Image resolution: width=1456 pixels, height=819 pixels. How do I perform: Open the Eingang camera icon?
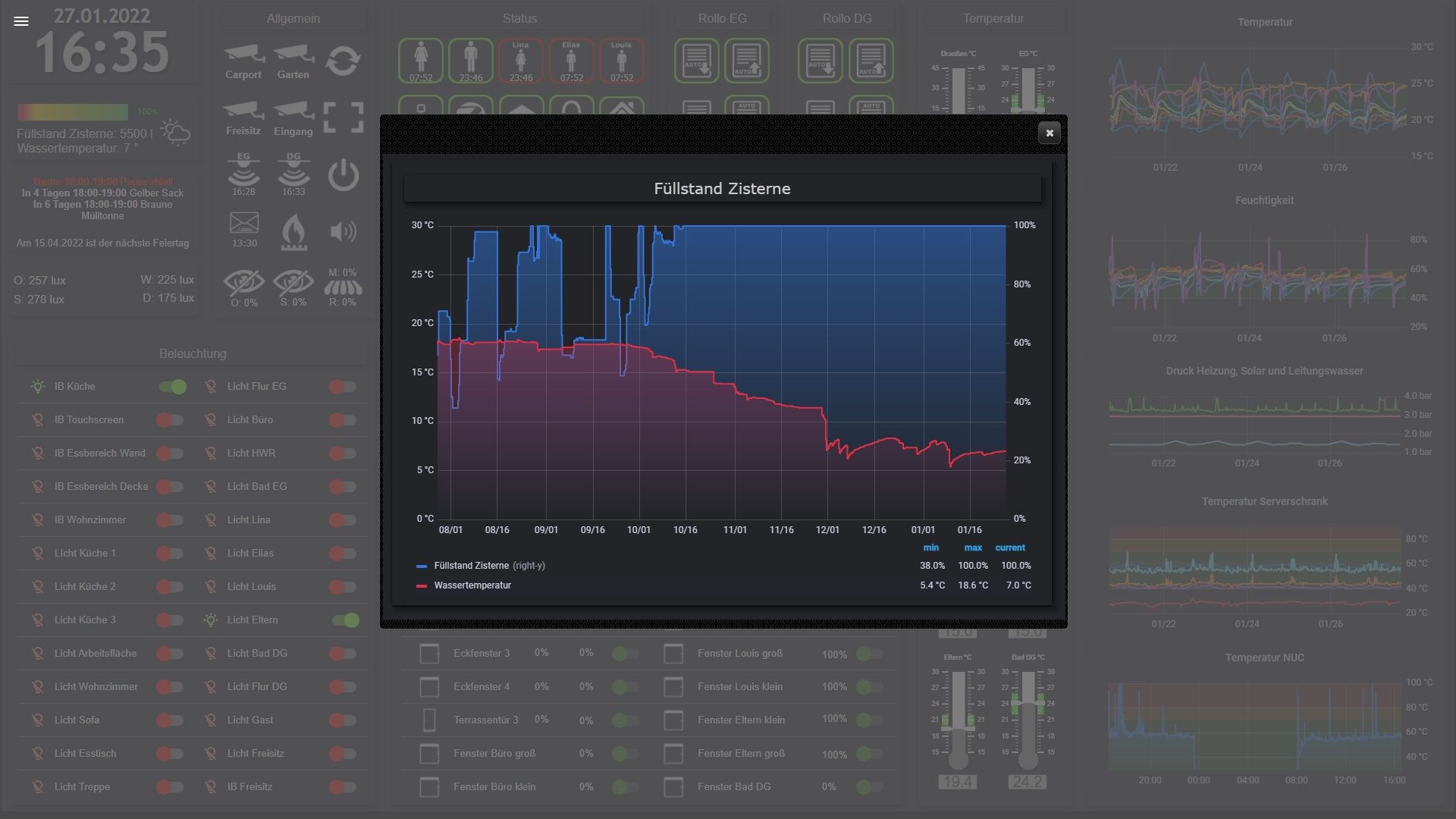tap(293, 111)
